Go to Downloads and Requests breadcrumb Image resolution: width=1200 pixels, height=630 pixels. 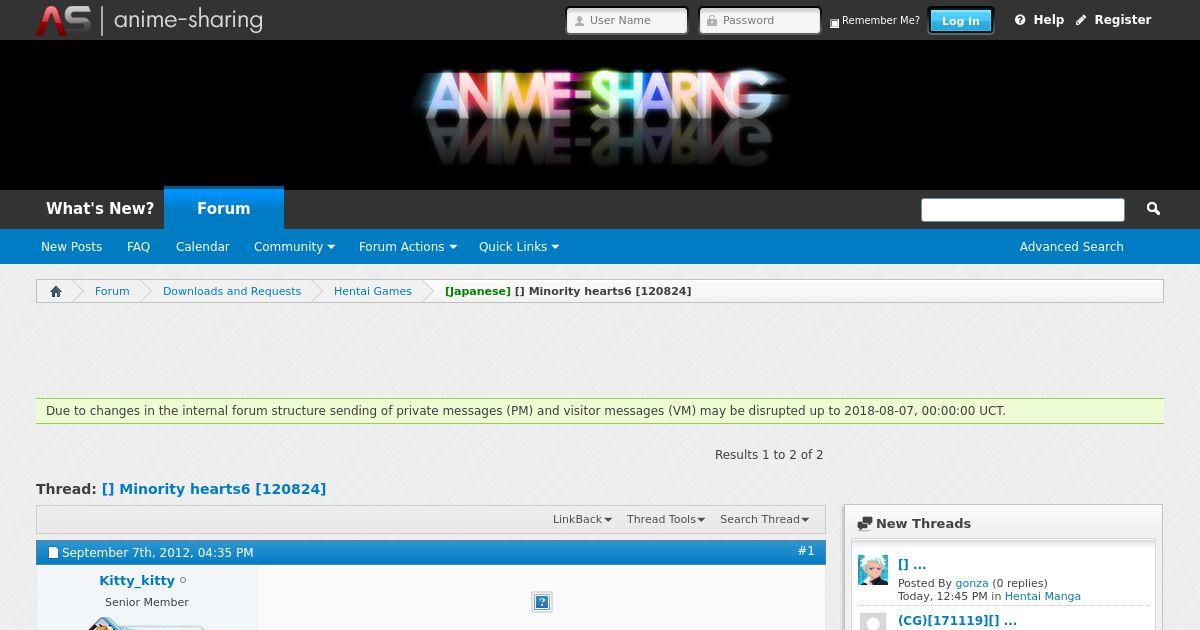coord(232,291)
